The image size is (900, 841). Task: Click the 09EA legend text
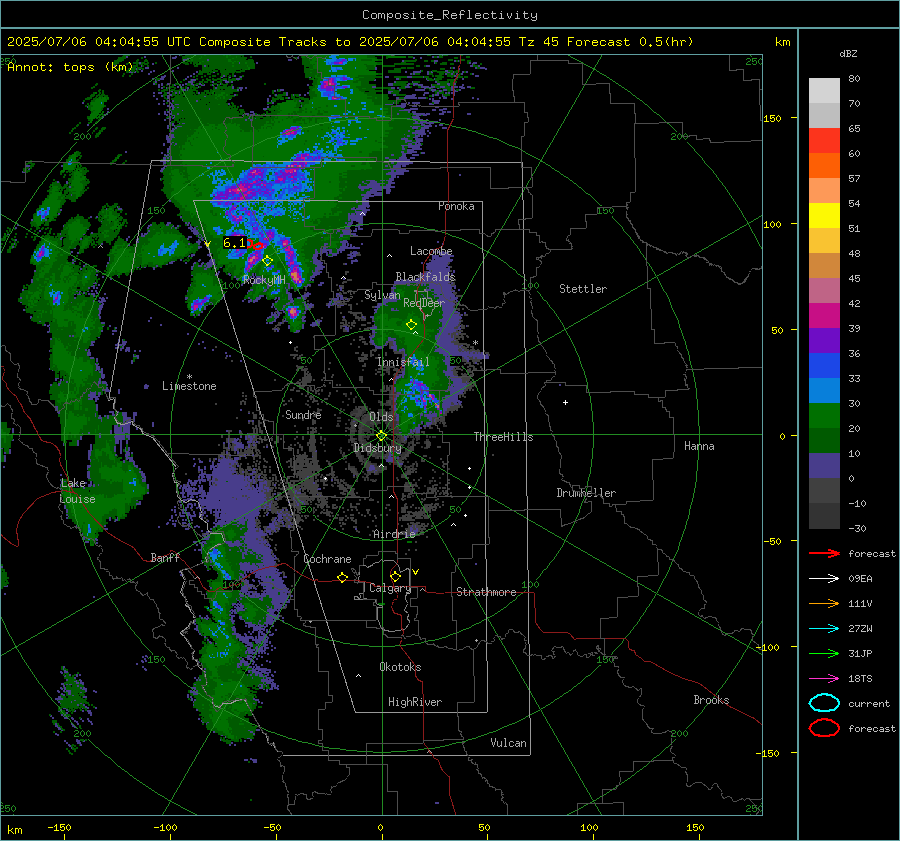[x=860, y=579]
